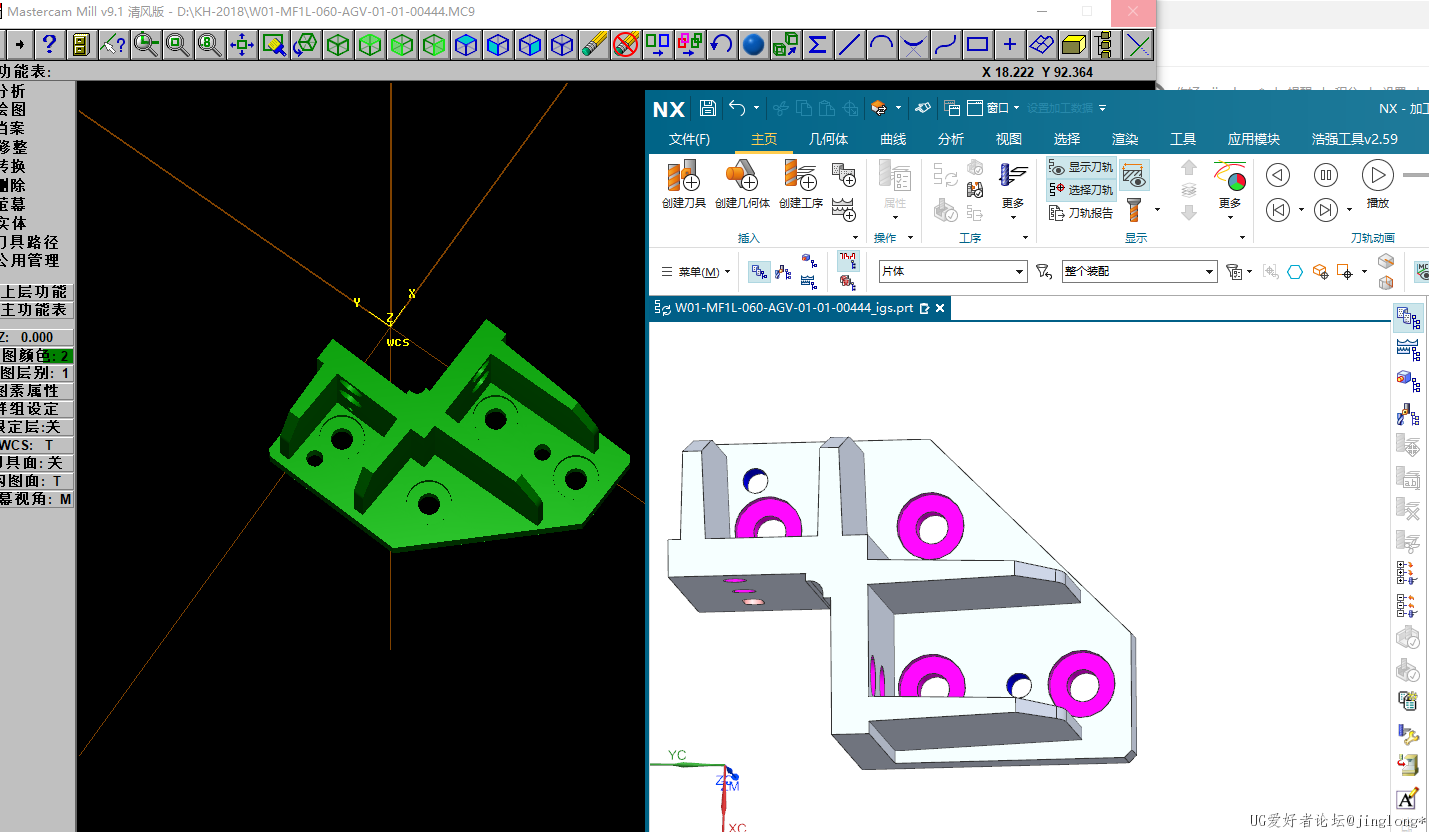Toggle NX Display Tool Path (显示刀轨)
This screenshot has width=1429, height=832.
pyautogui.click(x=1081, y=167)
